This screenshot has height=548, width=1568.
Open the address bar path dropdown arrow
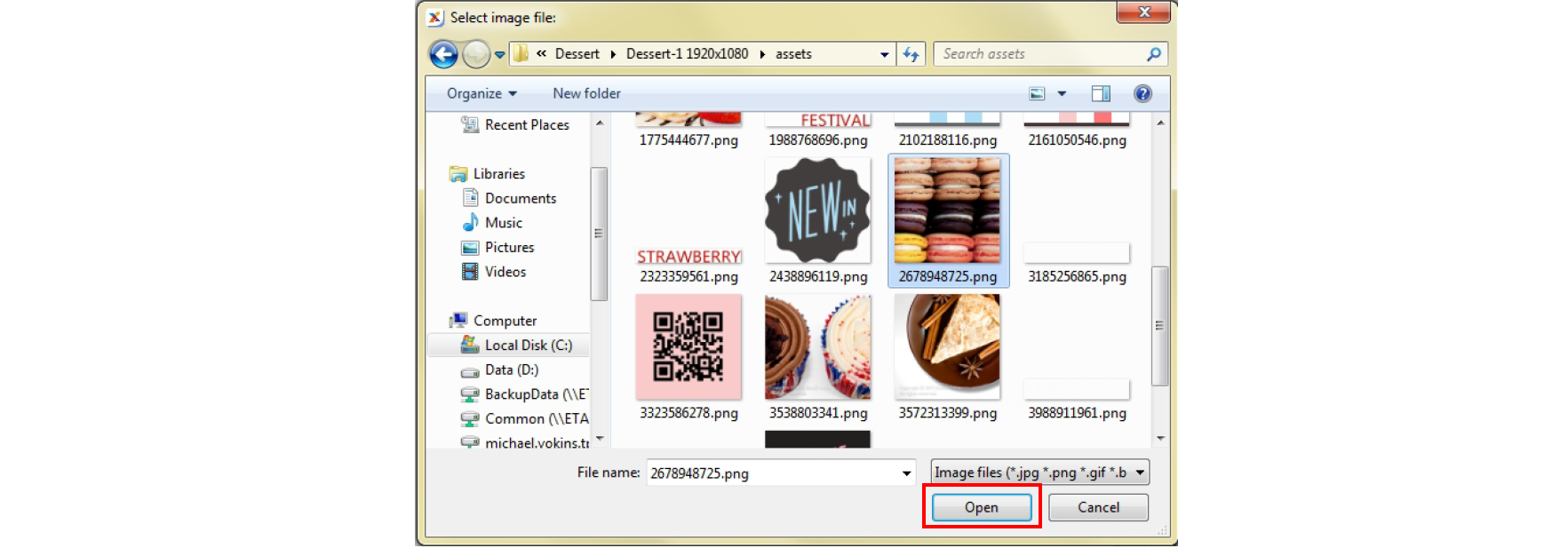[884, 54]
